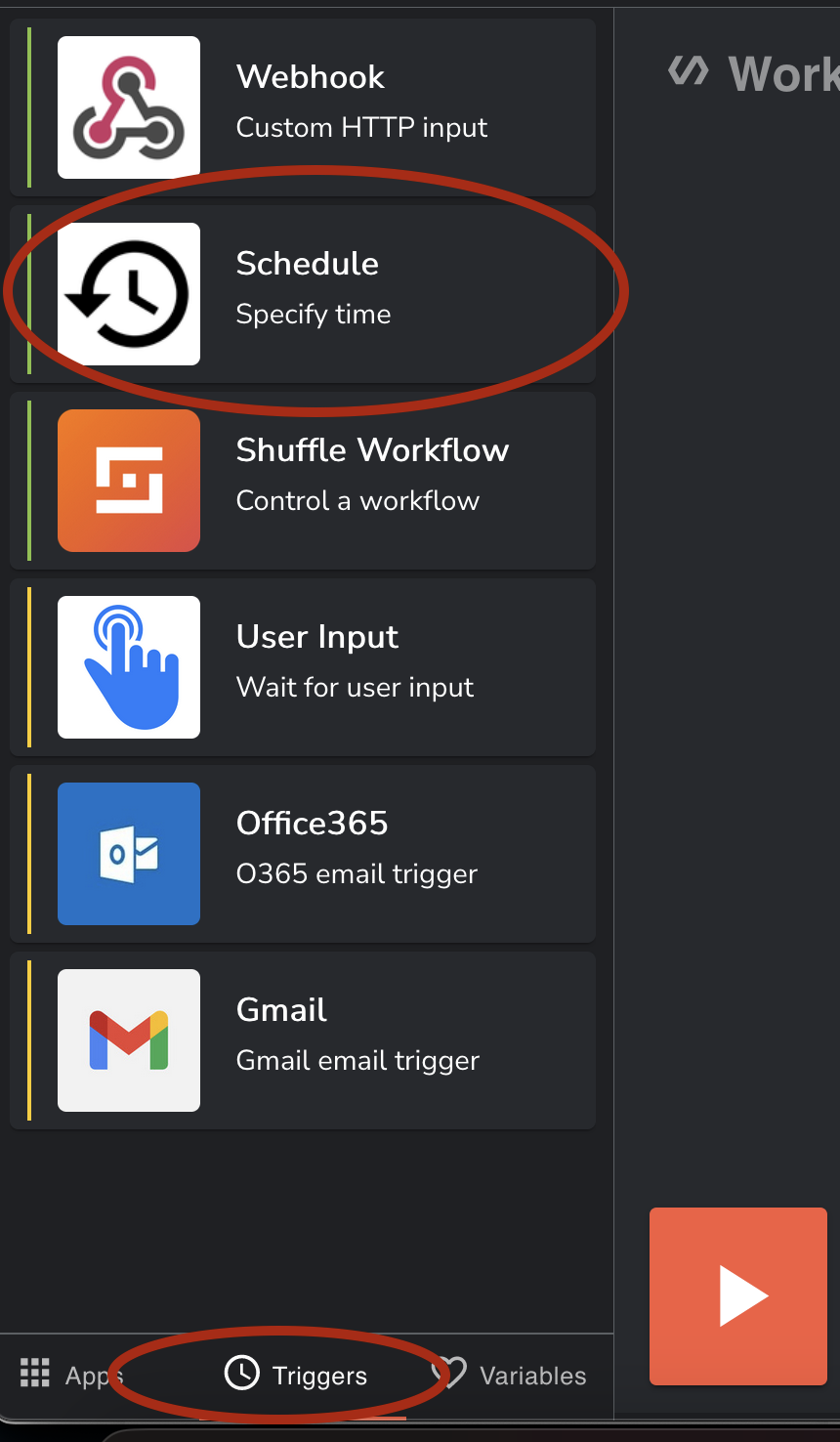
Task: Pick the User Input hand icon
Action: 129,667
